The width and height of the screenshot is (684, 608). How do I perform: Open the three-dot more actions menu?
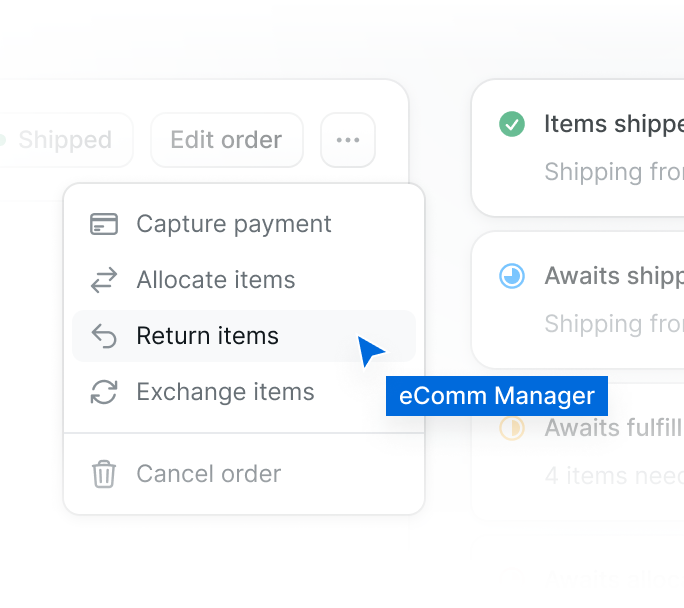[348, 140]
